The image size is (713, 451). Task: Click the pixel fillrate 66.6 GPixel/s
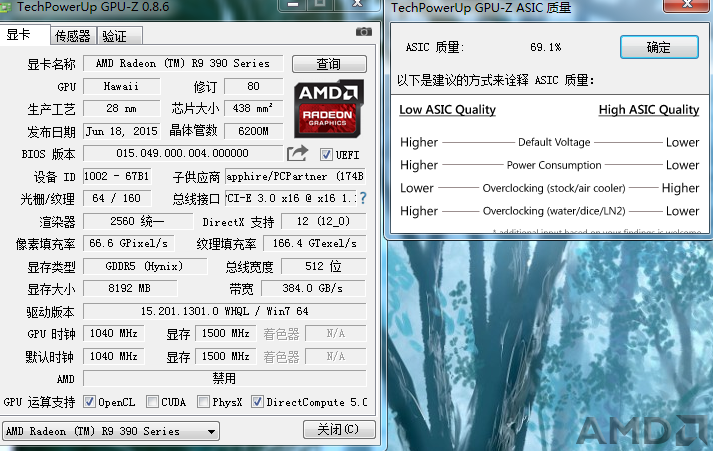(x=129, y=244)
